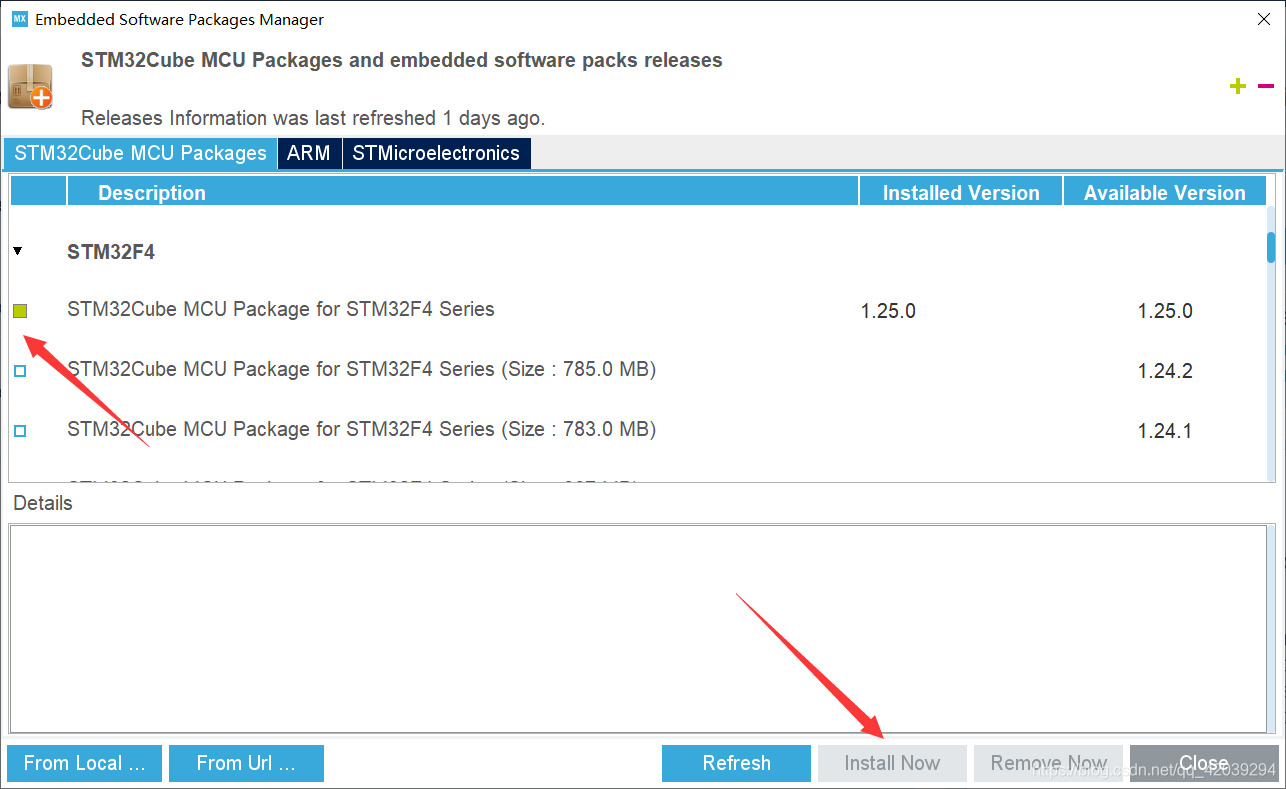Image resolution: width=1286 pixels, height=789 pixels.
Task: Check the box for STM32F4 package 1.24.2
Action: (20, 371)
